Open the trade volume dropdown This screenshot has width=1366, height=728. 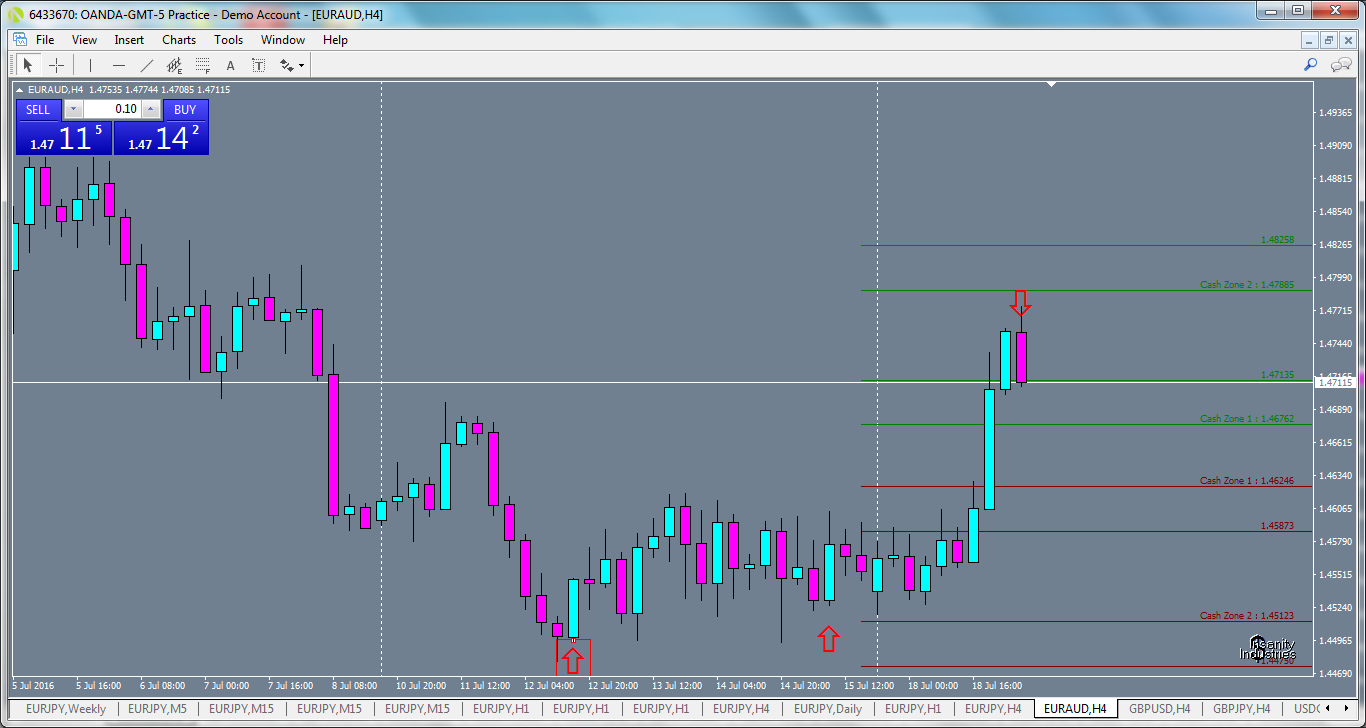click(73, 109)
